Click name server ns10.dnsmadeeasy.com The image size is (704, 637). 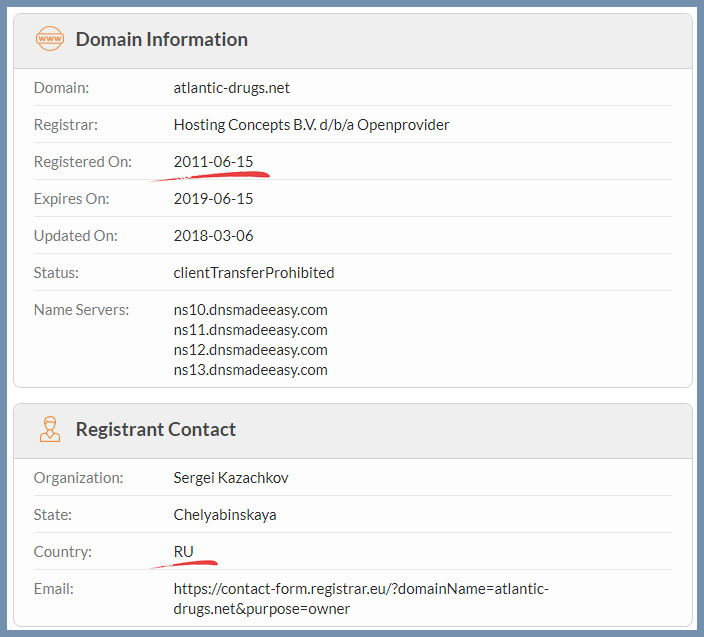point(251,310)
